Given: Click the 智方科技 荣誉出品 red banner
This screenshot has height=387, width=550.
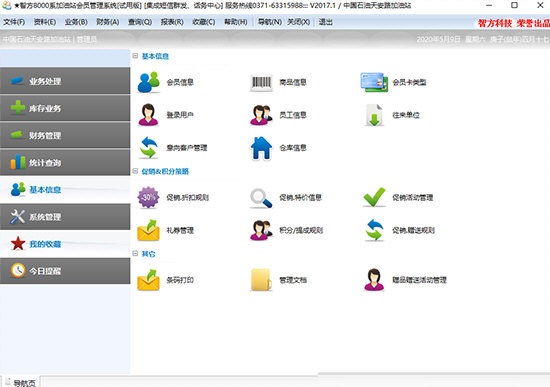Looking at the screenshot, I should click(513, 23).
